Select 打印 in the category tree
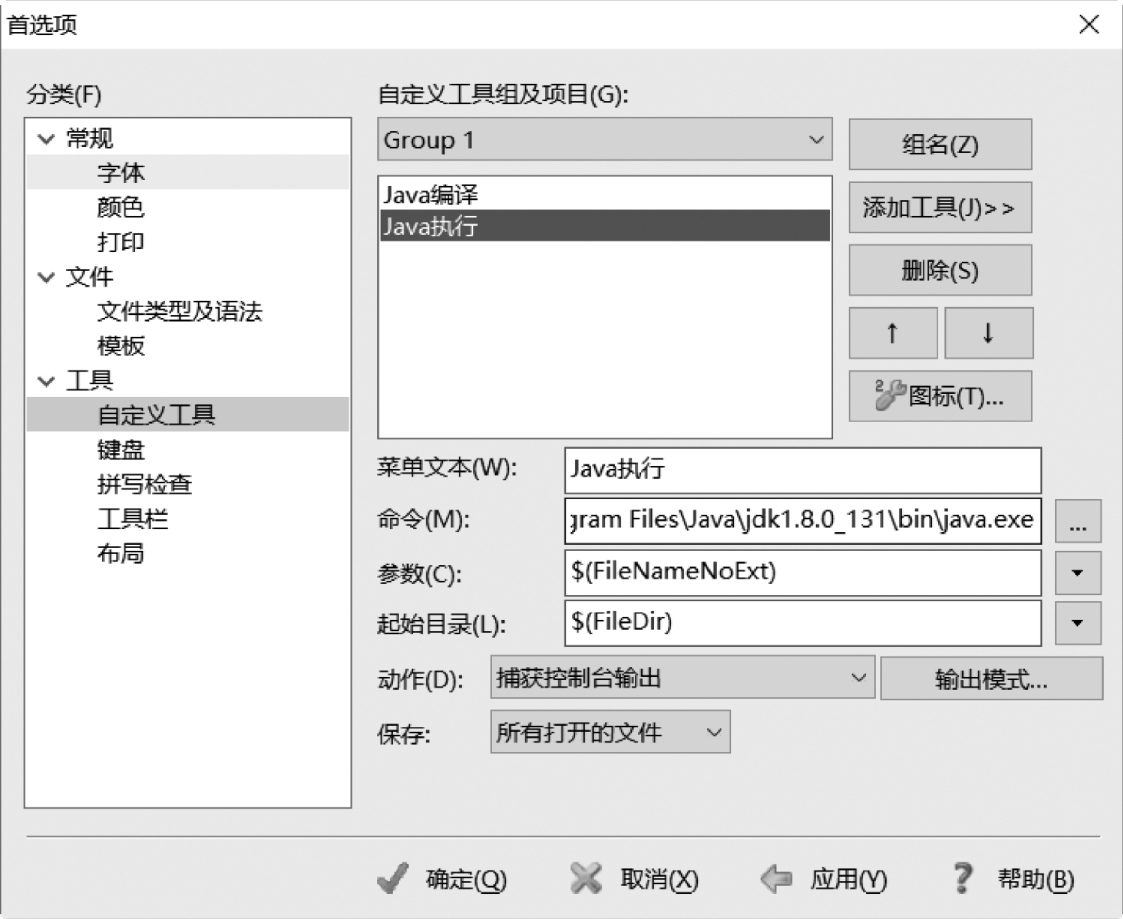1123x919 pixels. point(121,242)
